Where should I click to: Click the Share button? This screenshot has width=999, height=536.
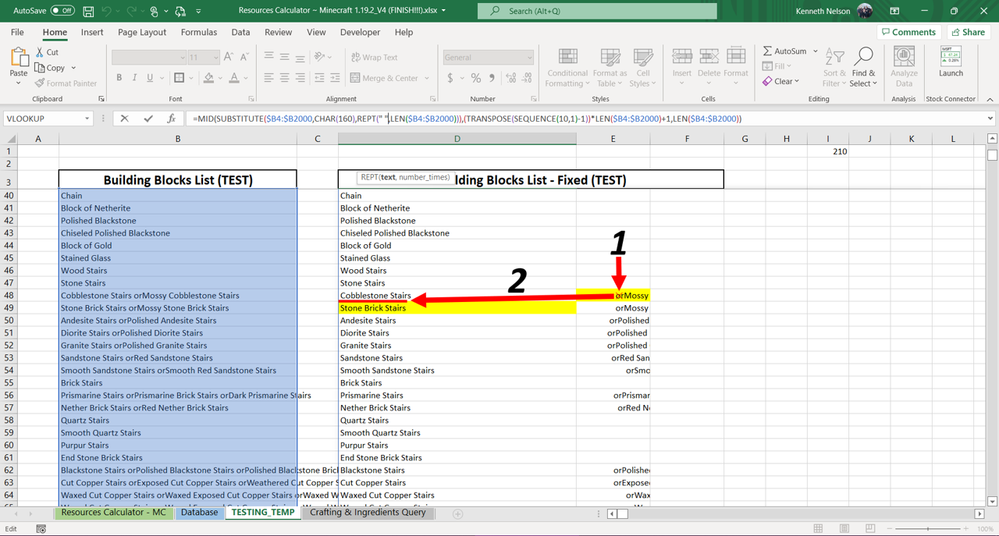[968, 32]
